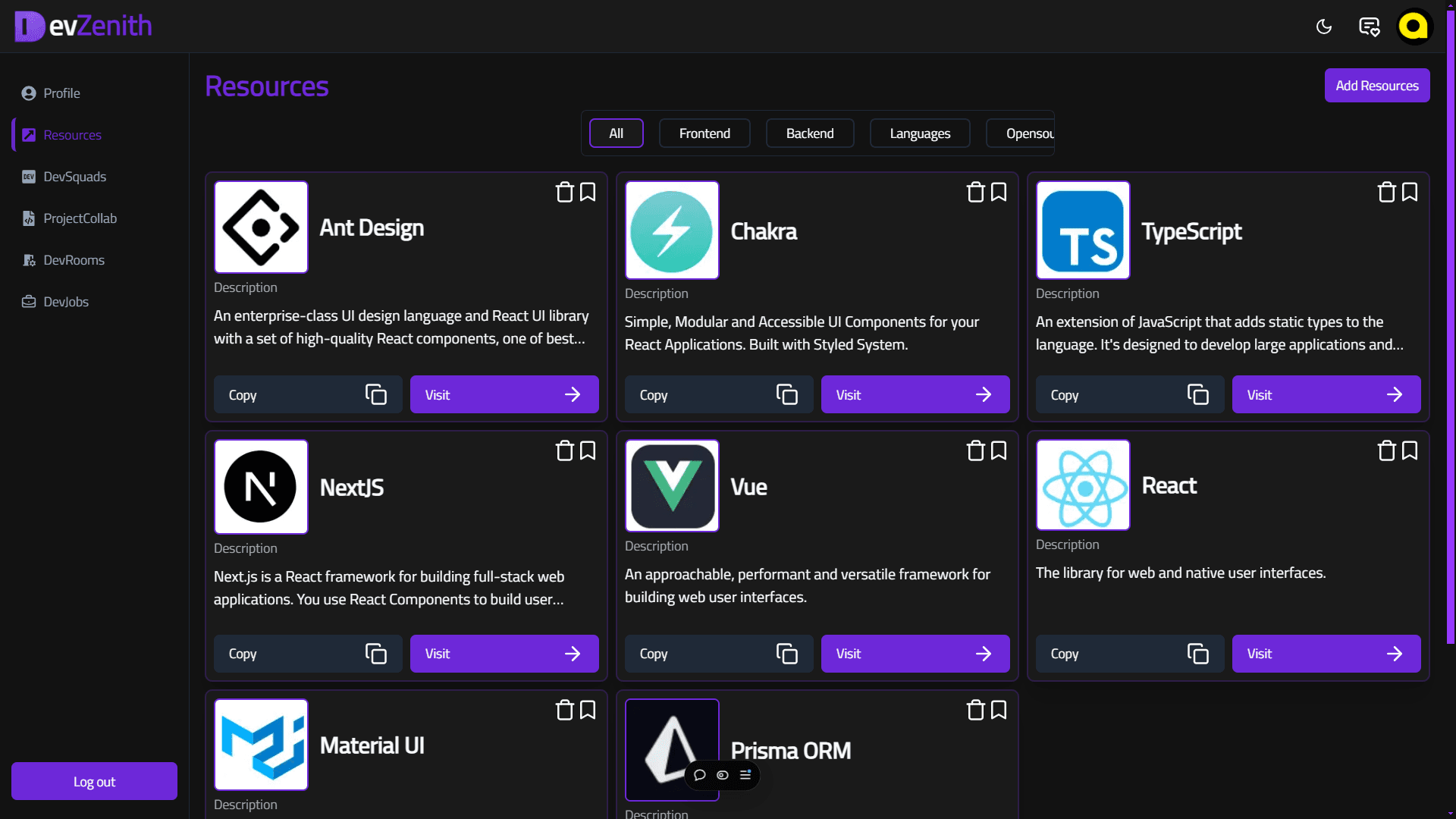
Task: Click the page vertical scrollbar
Action: [x=1450, y=326]
